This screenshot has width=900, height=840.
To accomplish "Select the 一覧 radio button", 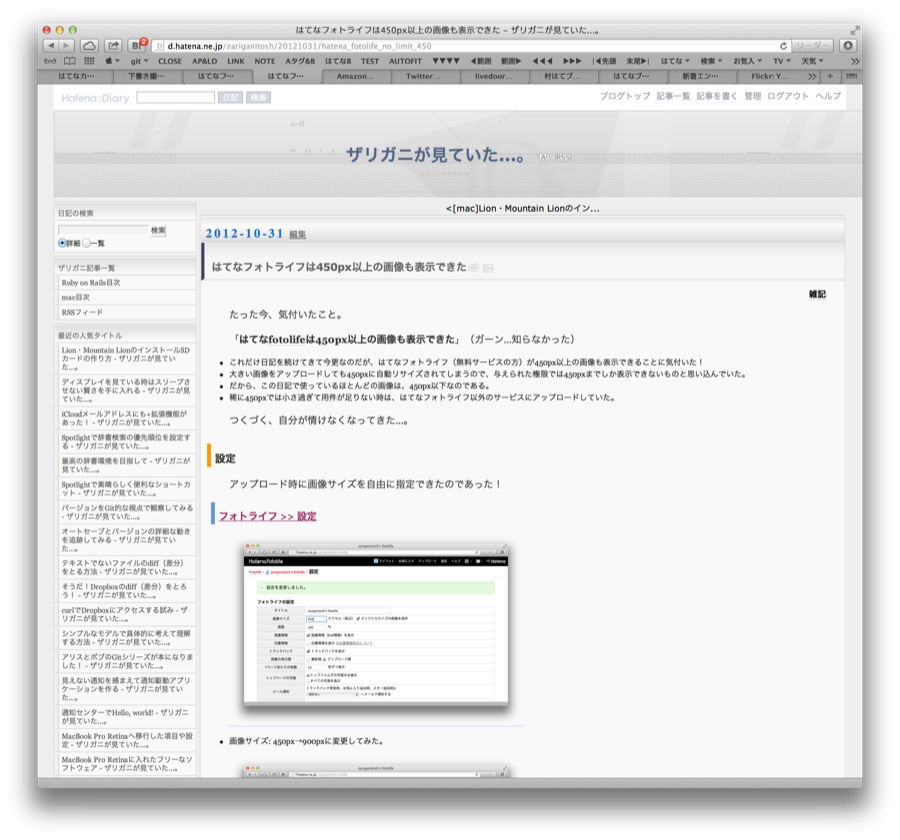I will tap(86, 243).
